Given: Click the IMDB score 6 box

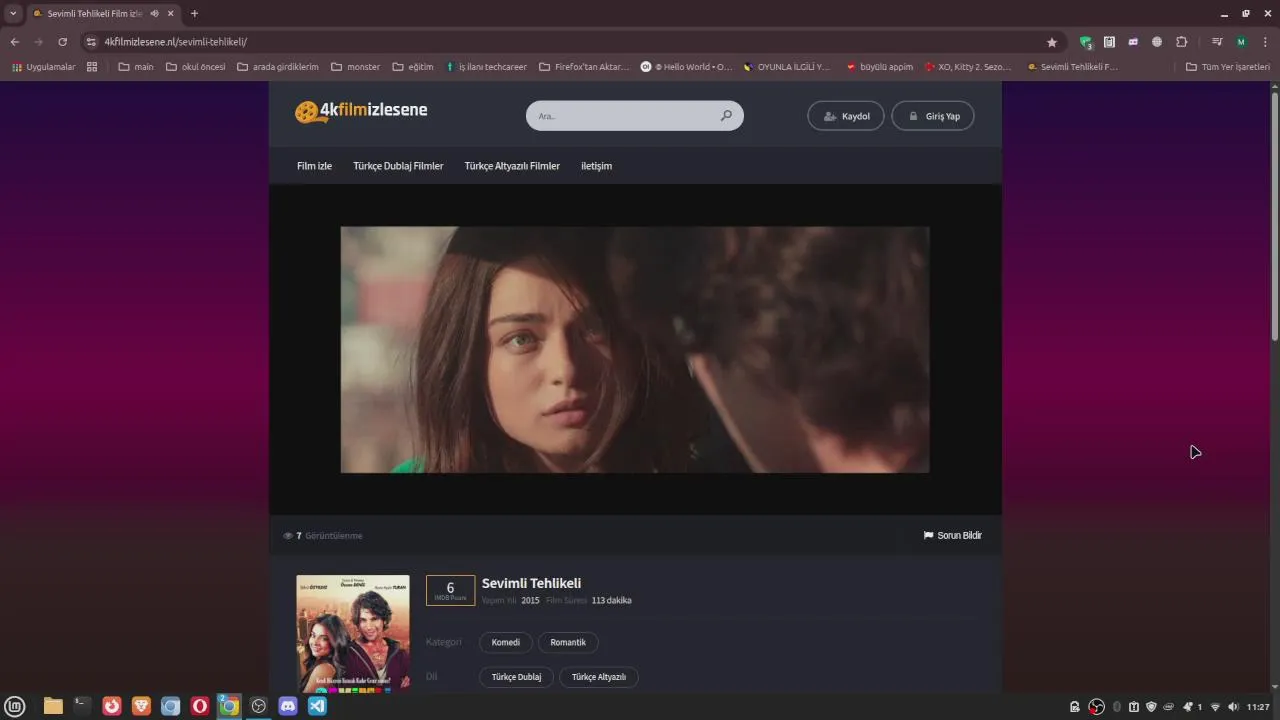Looking at the screenshot, I should (x=450, y=590).
